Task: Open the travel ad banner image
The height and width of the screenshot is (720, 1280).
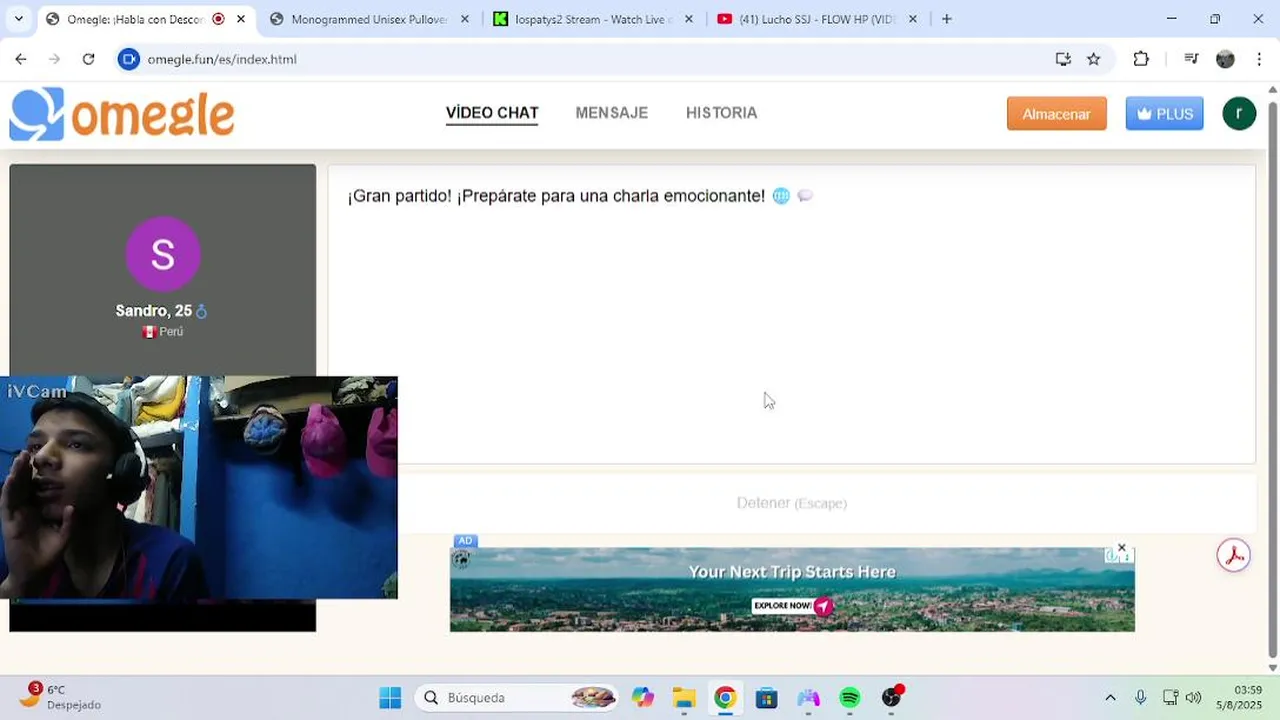Action: tap(792, 590)
